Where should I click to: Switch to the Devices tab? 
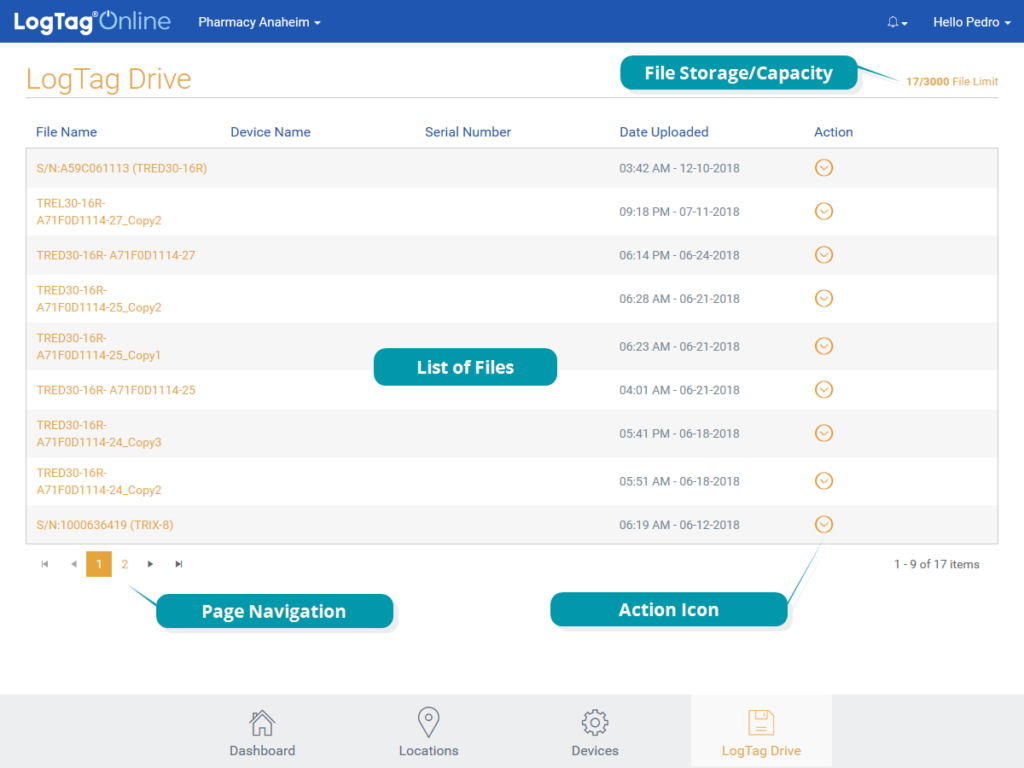point(594,731)
